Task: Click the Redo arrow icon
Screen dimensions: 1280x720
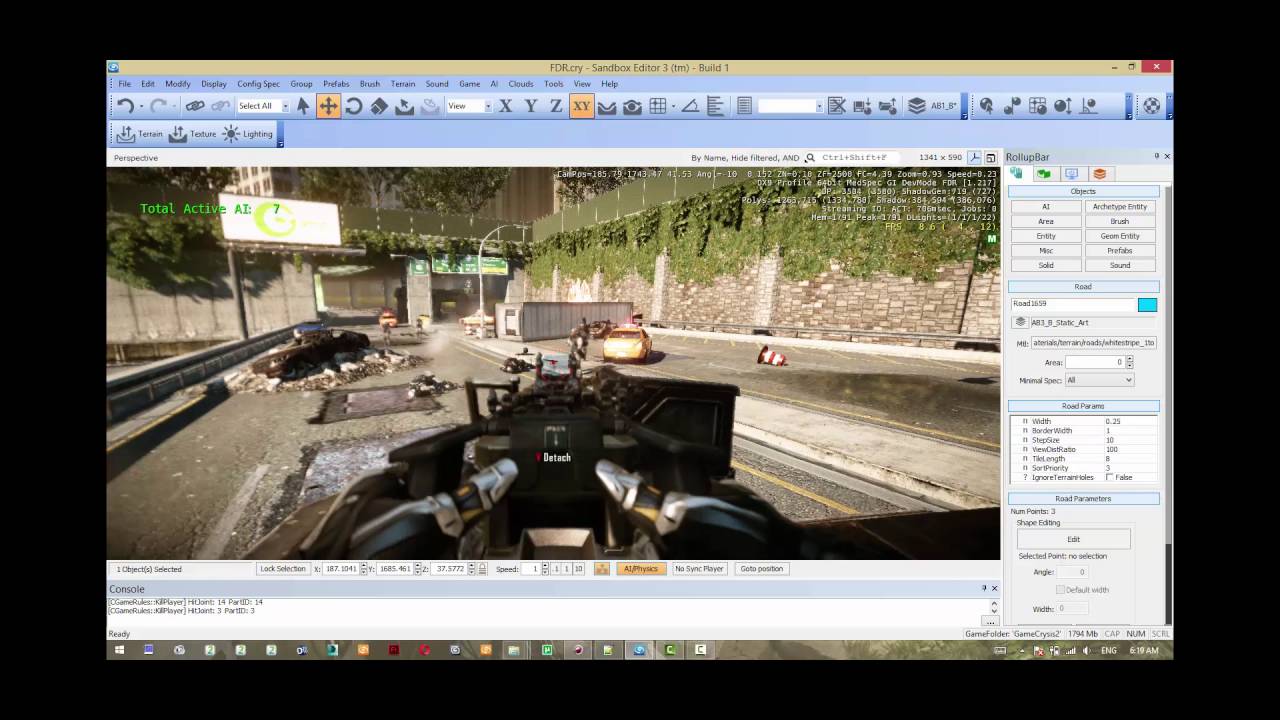Action: point(159,106)
